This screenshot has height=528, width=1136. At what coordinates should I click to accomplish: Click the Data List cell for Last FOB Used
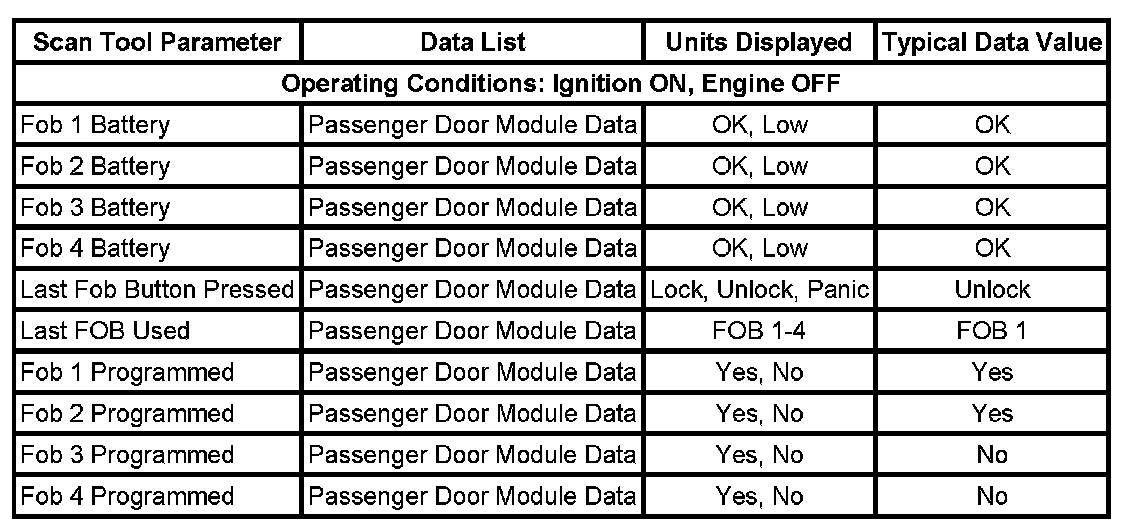[473, 331]
